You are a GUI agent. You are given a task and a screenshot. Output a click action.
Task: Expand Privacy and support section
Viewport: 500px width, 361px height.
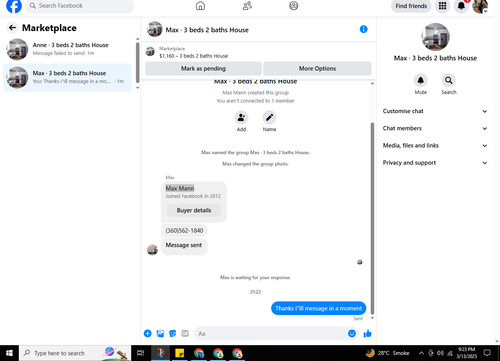(435, 163)
